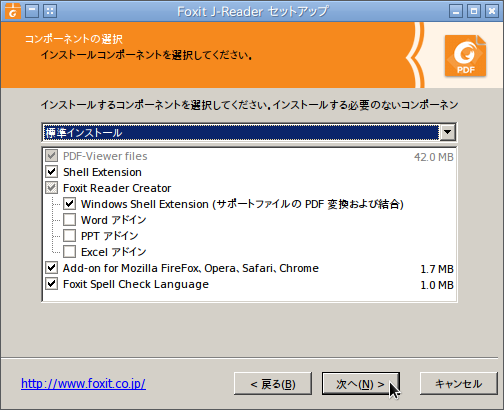
Task: Minimize the setup window
Action: [456, 11]
